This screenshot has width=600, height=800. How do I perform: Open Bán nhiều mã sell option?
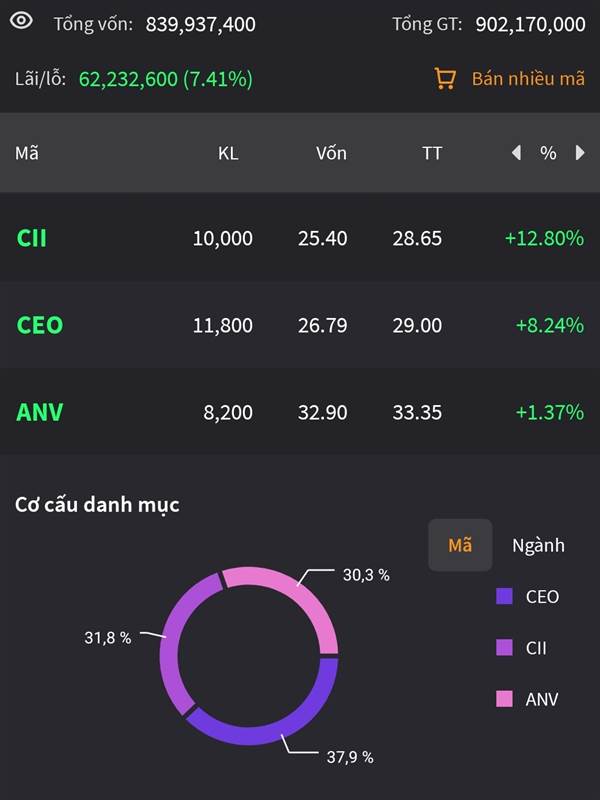528,78
